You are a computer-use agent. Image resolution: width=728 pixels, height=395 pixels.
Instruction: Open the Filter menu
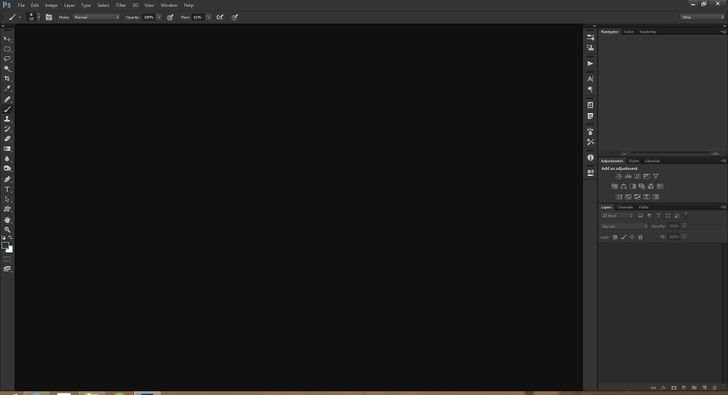coord(121,5)
